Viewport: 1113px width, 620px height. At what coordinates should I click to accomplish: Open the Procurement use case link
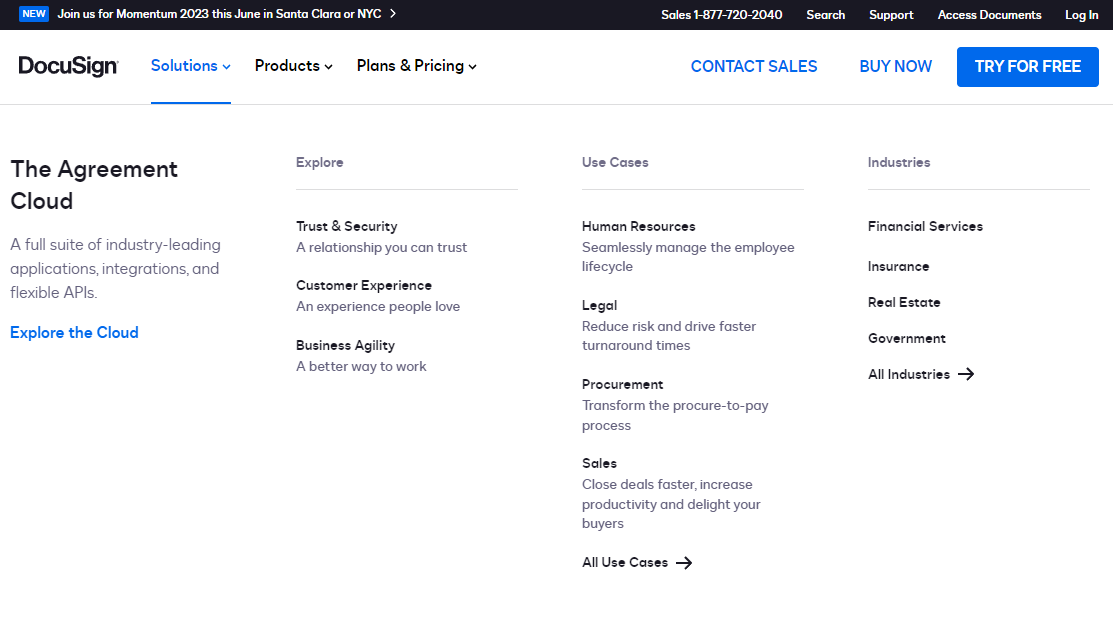622,384
